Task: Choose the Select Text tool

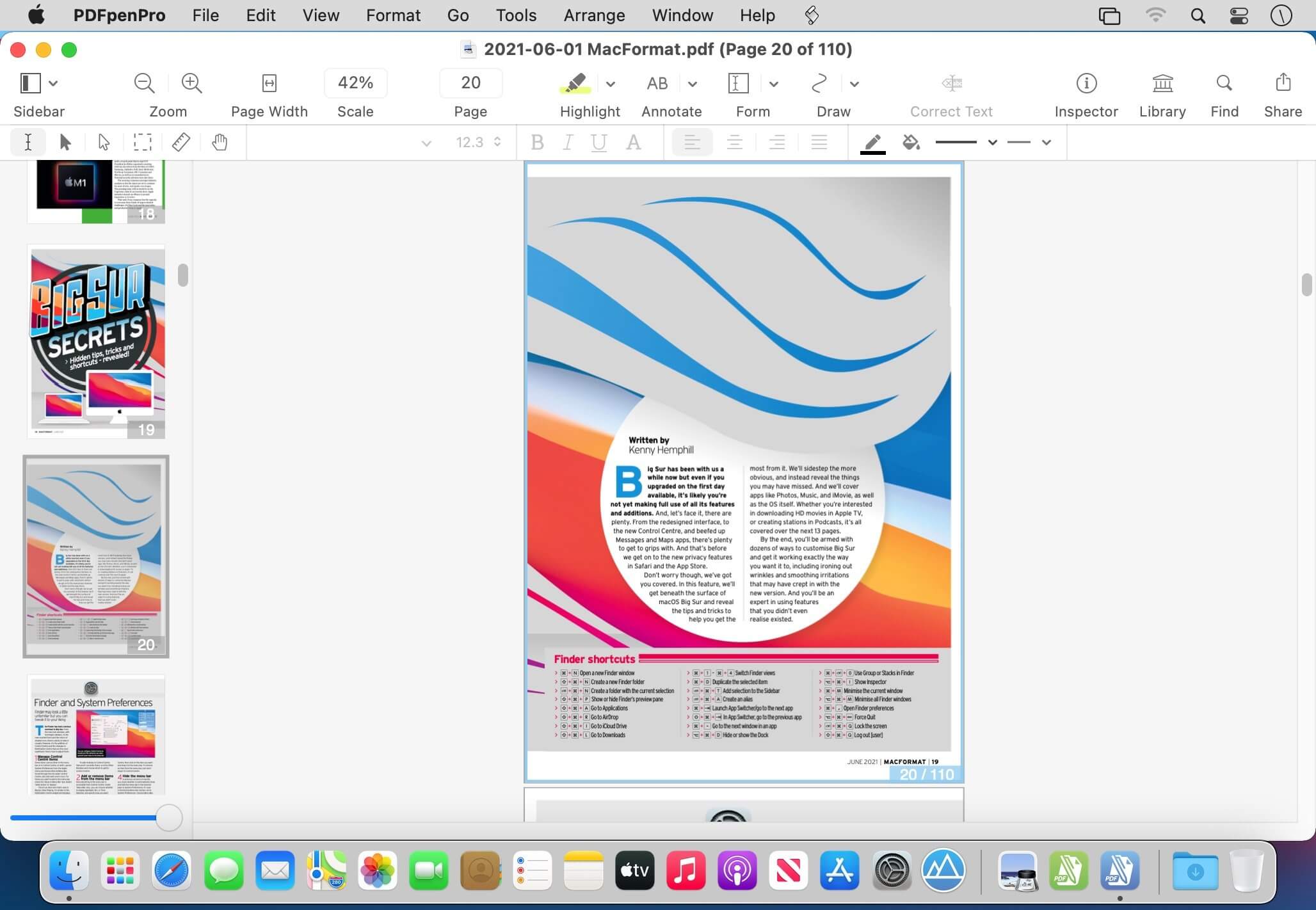Action: (28, 142)
